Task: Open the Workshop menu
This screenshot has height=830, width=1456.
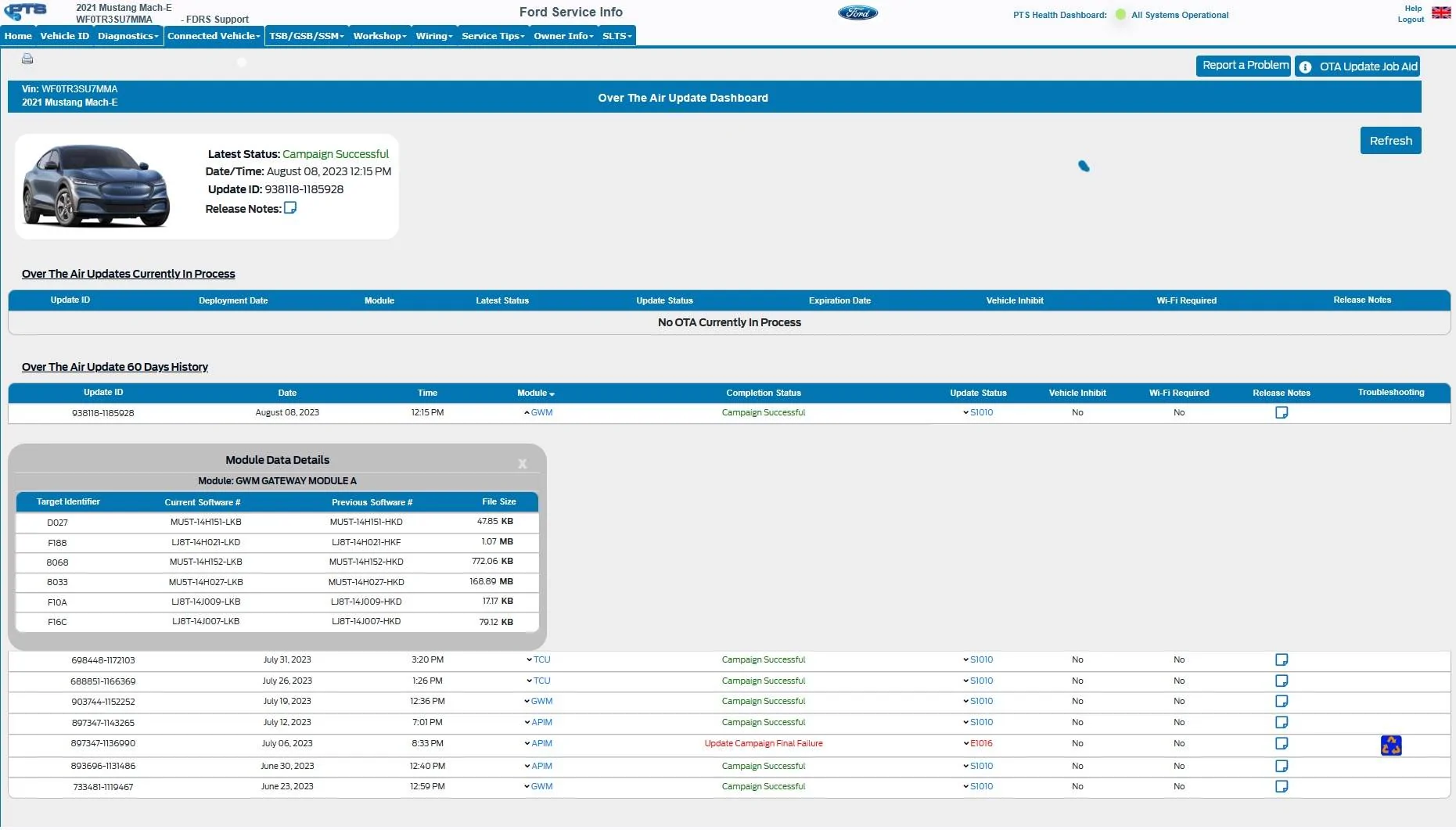Action: click(x=379, y=36)
